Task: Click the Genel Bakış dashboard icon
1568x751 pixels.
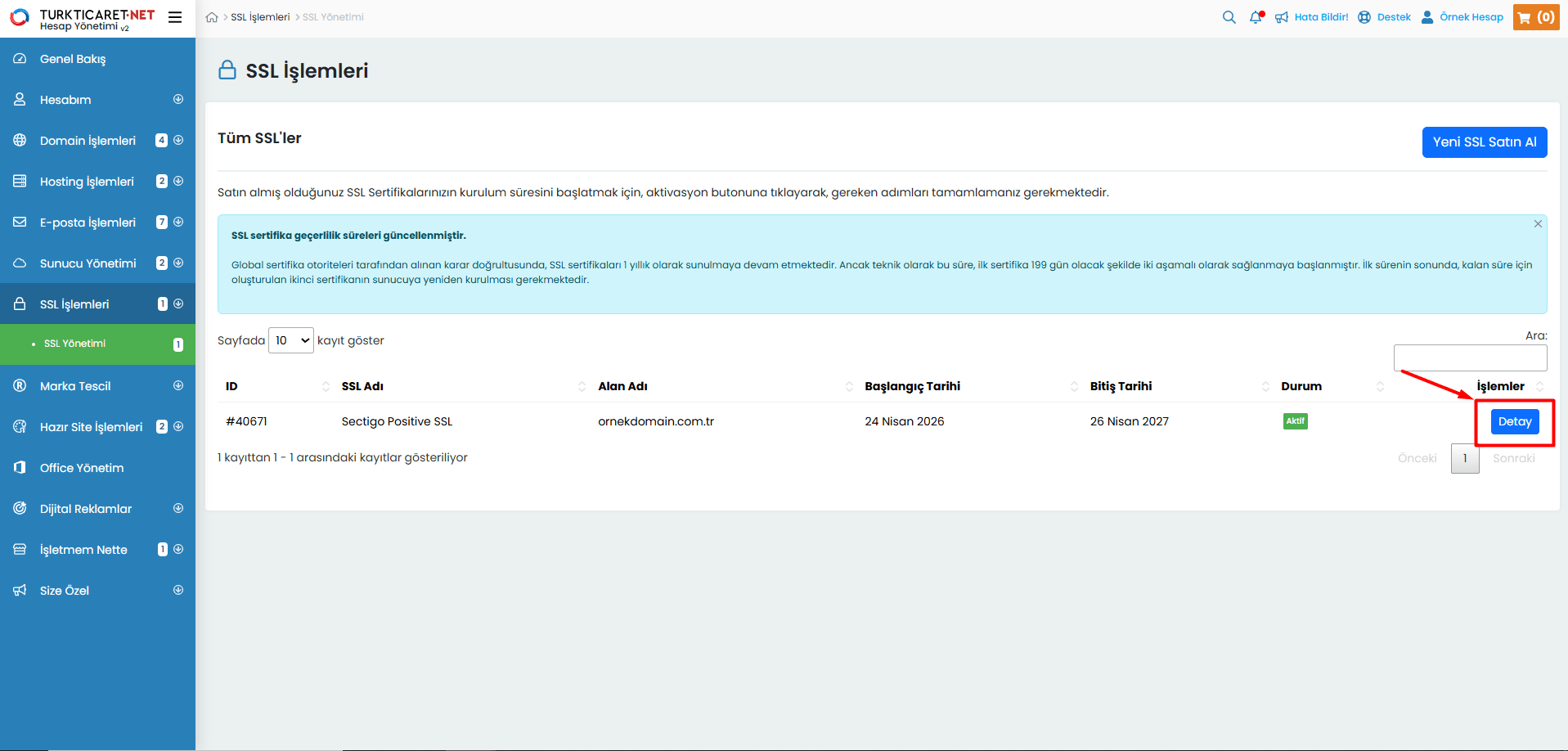Action: [20, 59]
